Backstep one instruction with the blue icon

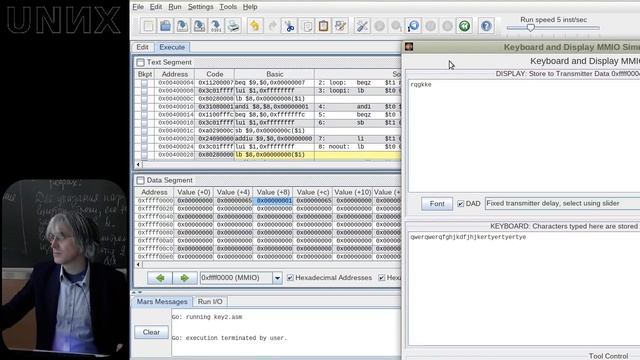click(x=413, y=26)
